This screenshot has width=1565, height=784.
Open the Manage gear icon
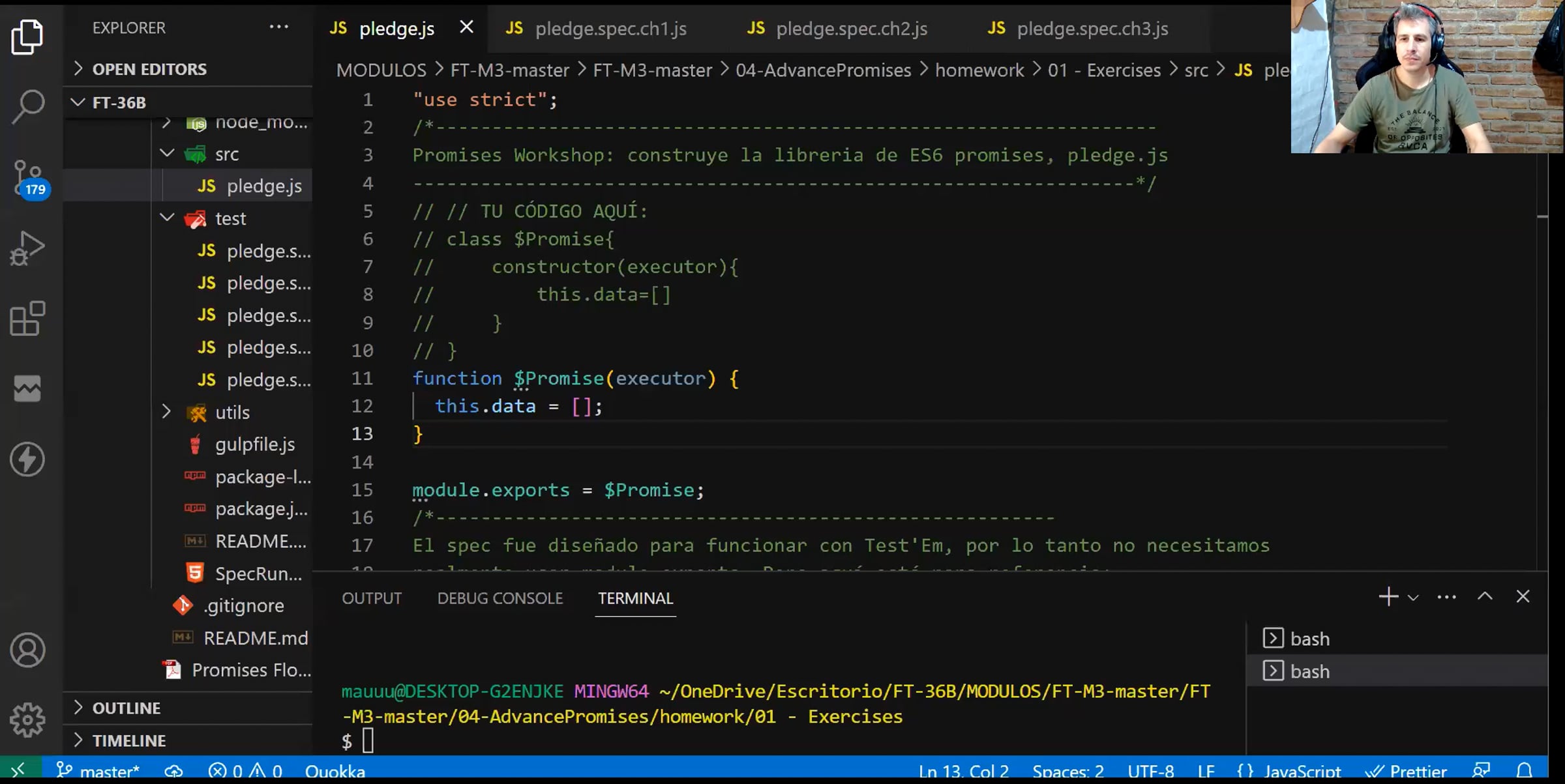tap(27, 720)
